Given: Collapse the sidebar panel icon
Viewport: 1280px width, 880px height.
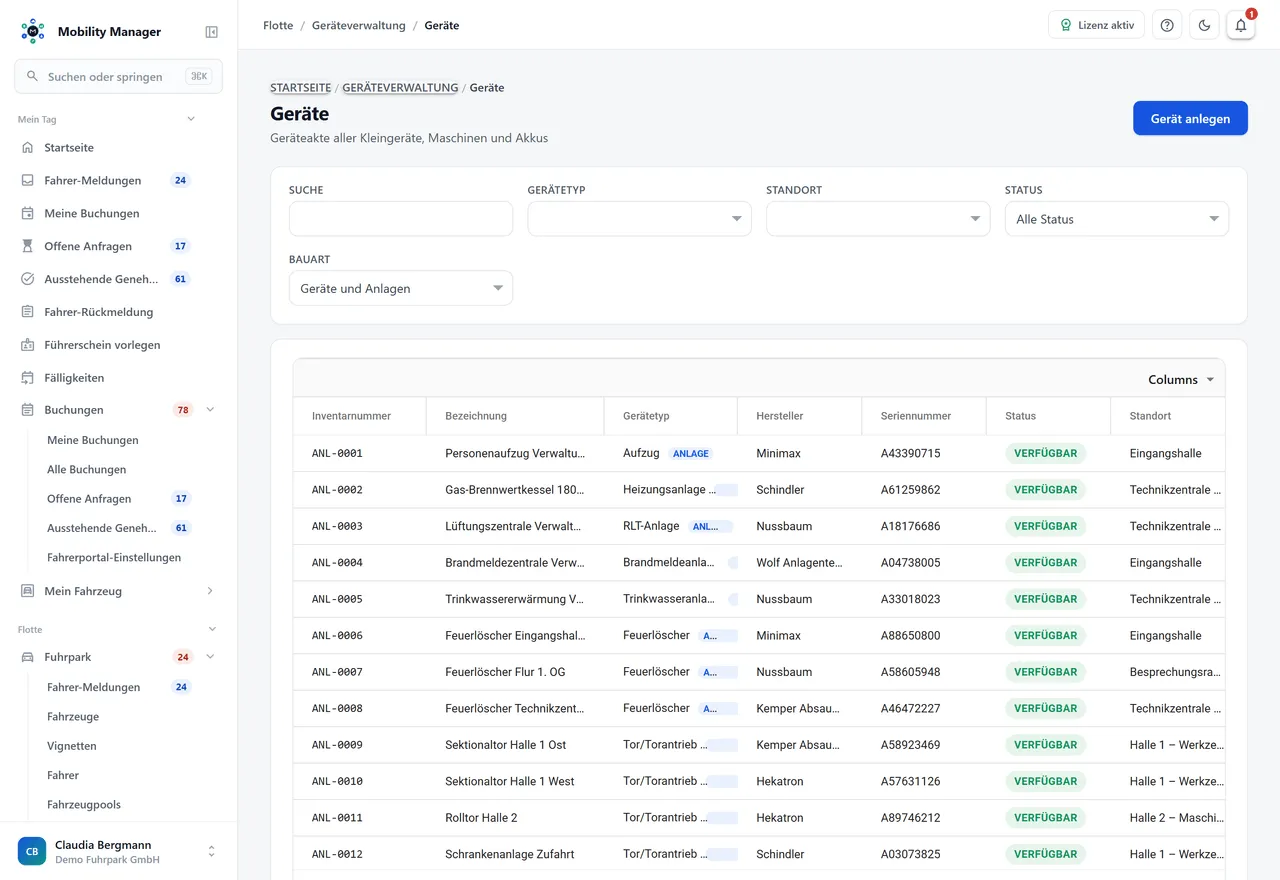Looking at the screenshot, I should tap(211, 32).
